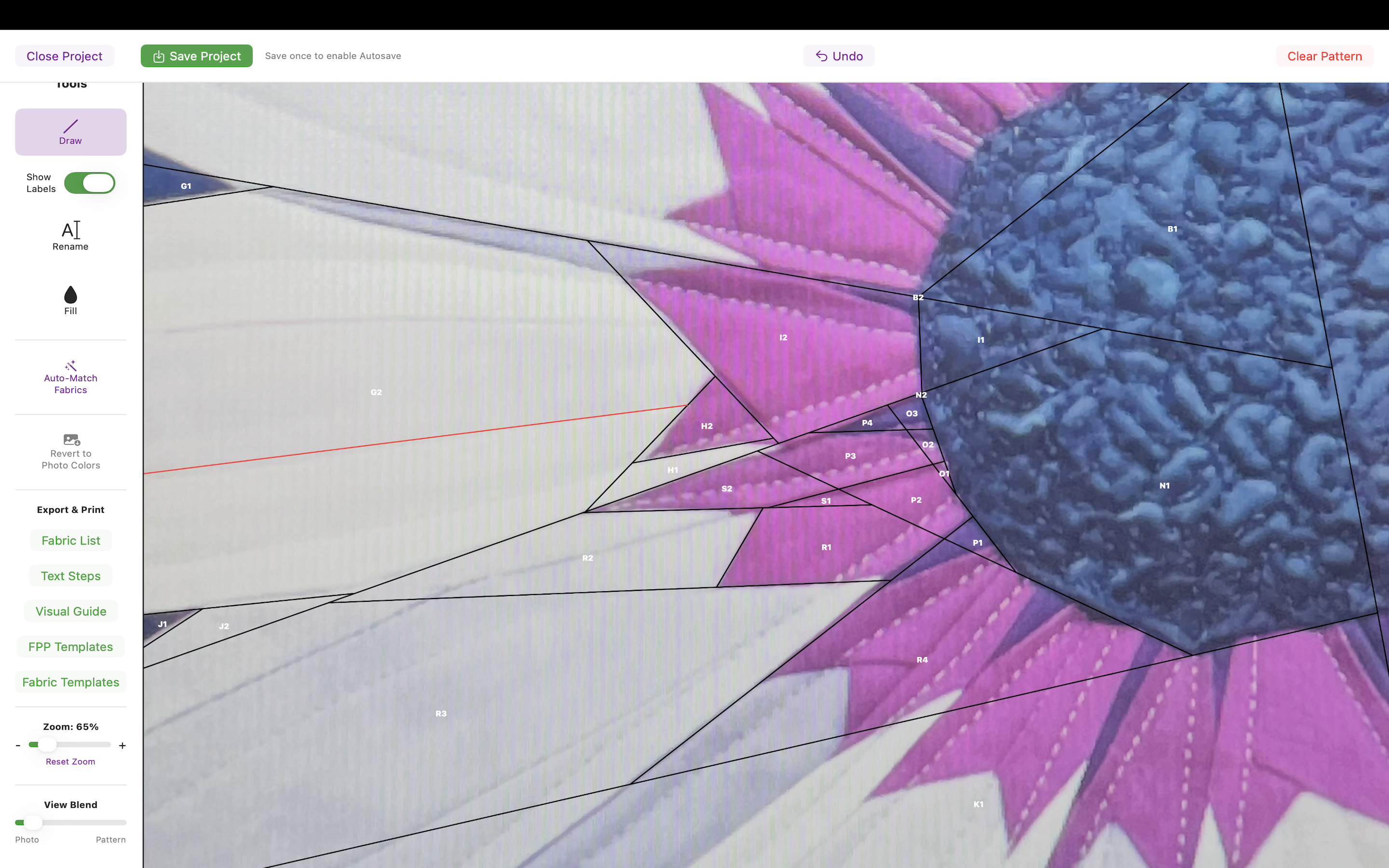Image resolution: width=1389 pixels, height=868 pixels.
Task: Open the Fabric List export
Action: pos(70,540)
